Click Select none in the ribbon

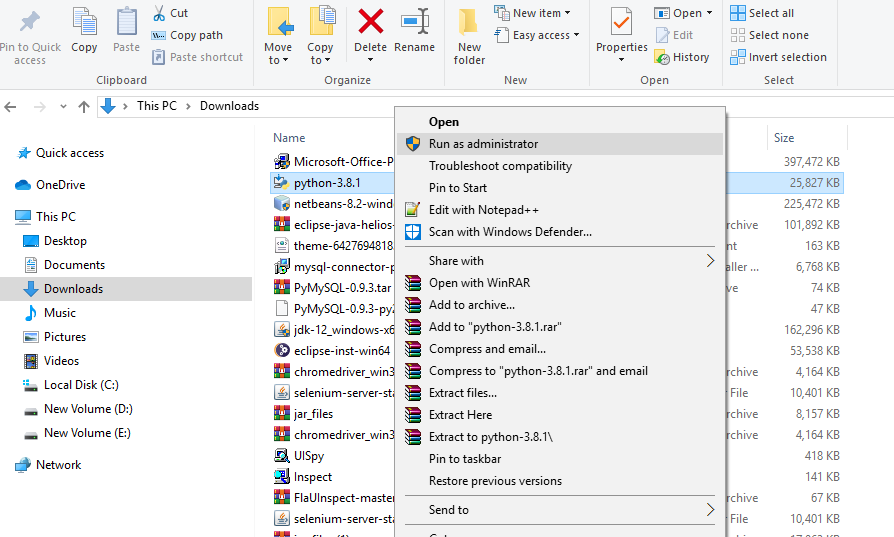point(770,35)
